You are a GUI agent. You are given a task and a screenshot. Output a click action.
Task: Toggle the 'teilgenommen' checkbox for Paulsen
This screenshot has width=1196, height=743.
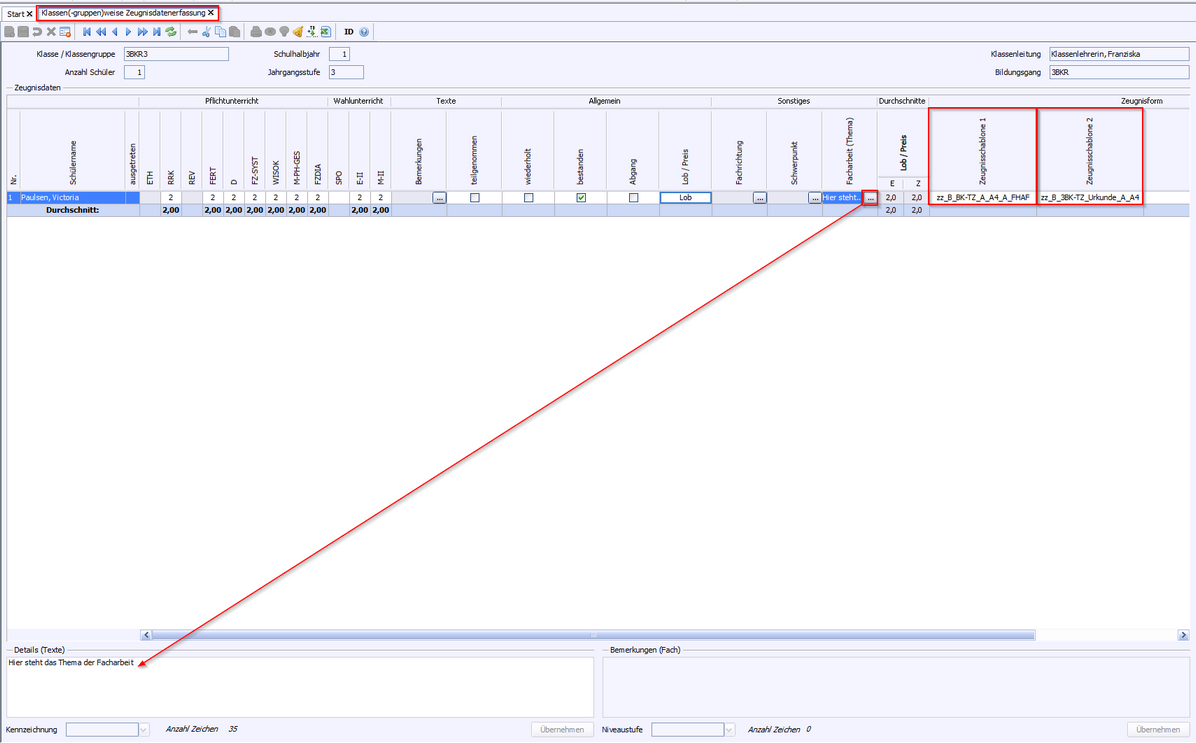pos(474,198)
